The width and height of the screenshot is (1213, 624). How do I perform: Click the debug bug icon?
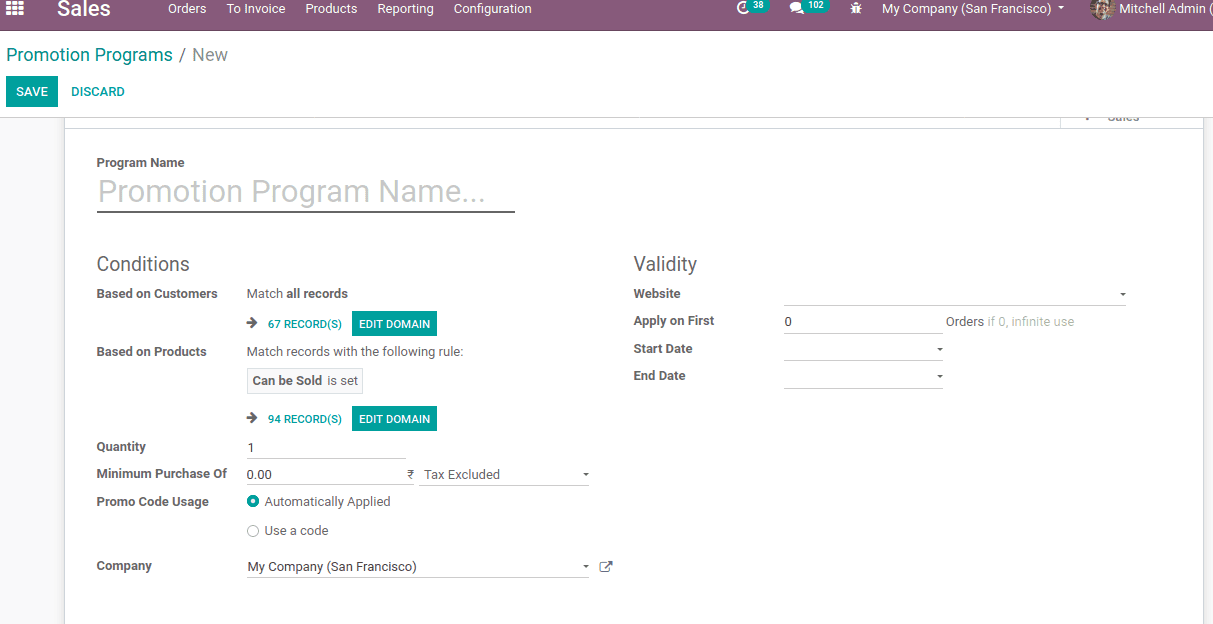coord(856,8)
